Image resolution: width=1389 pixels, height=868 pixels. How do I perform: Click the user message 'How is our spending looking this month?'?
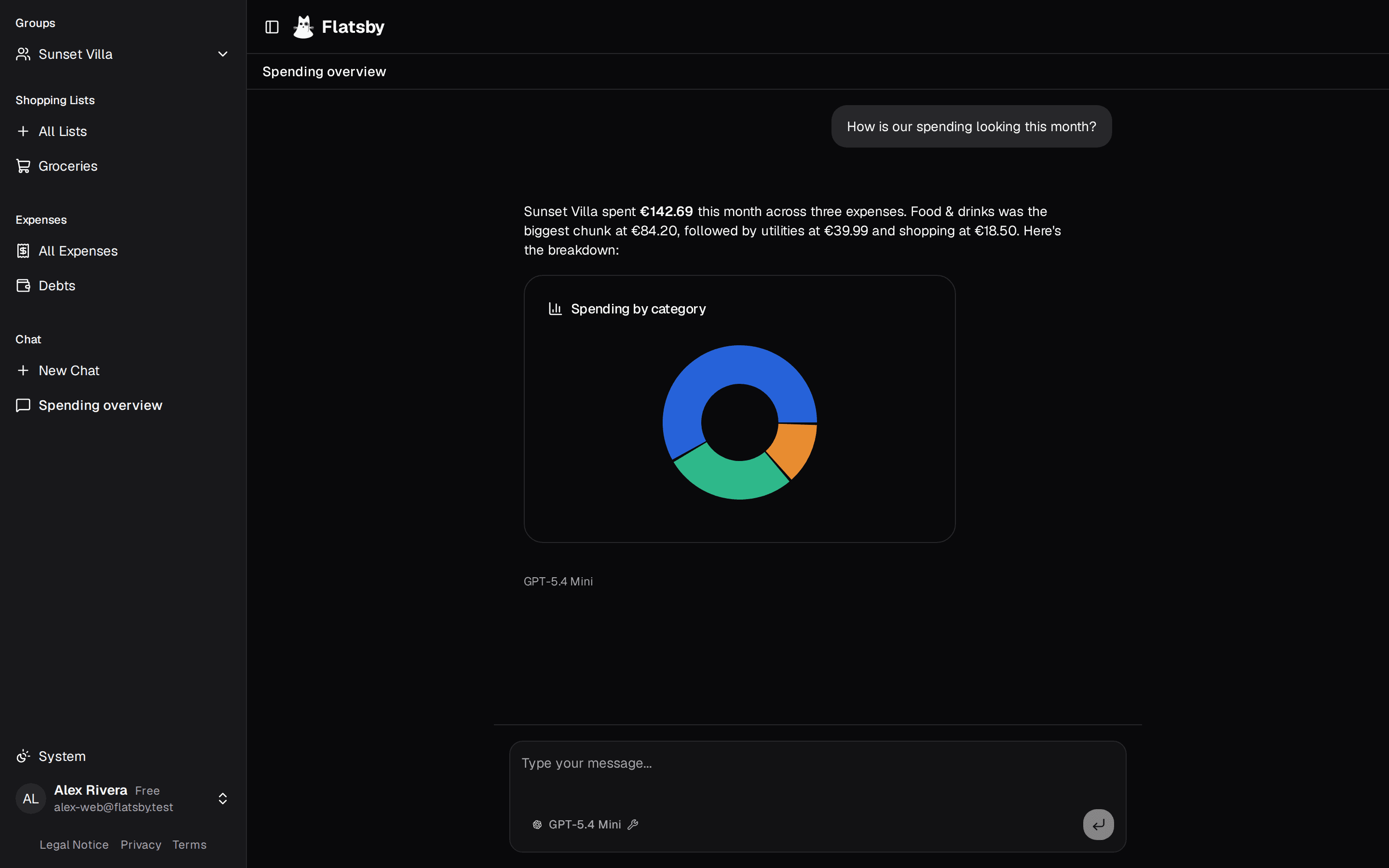(x=971, y=126)
